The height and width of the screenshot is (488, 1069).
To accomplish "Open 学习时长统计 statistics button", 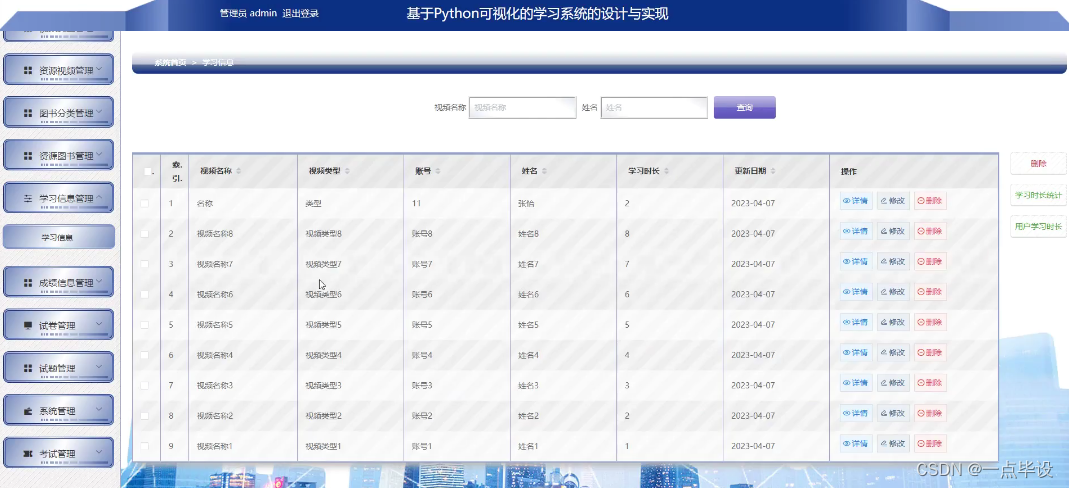I will click(1038, 195).
